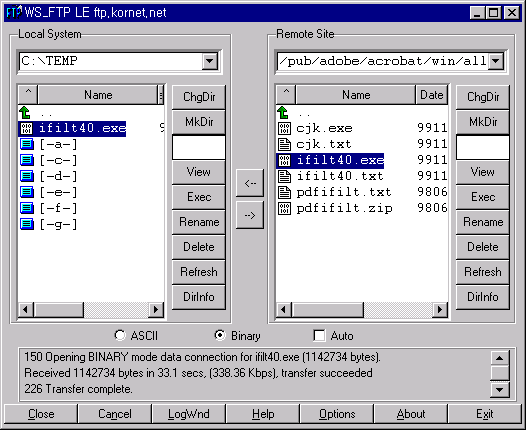The height and width of the screenshot is (430, 526).
Task: Click the local Delete button
Action: (199, 247)
